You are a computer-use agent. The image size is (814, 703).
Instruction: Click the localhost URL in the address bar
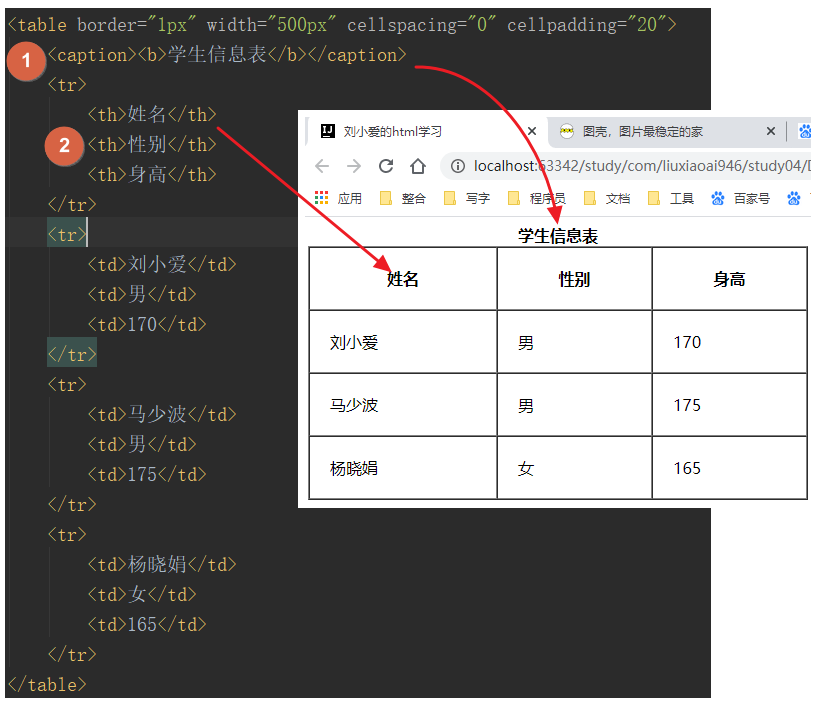[642, 166]
